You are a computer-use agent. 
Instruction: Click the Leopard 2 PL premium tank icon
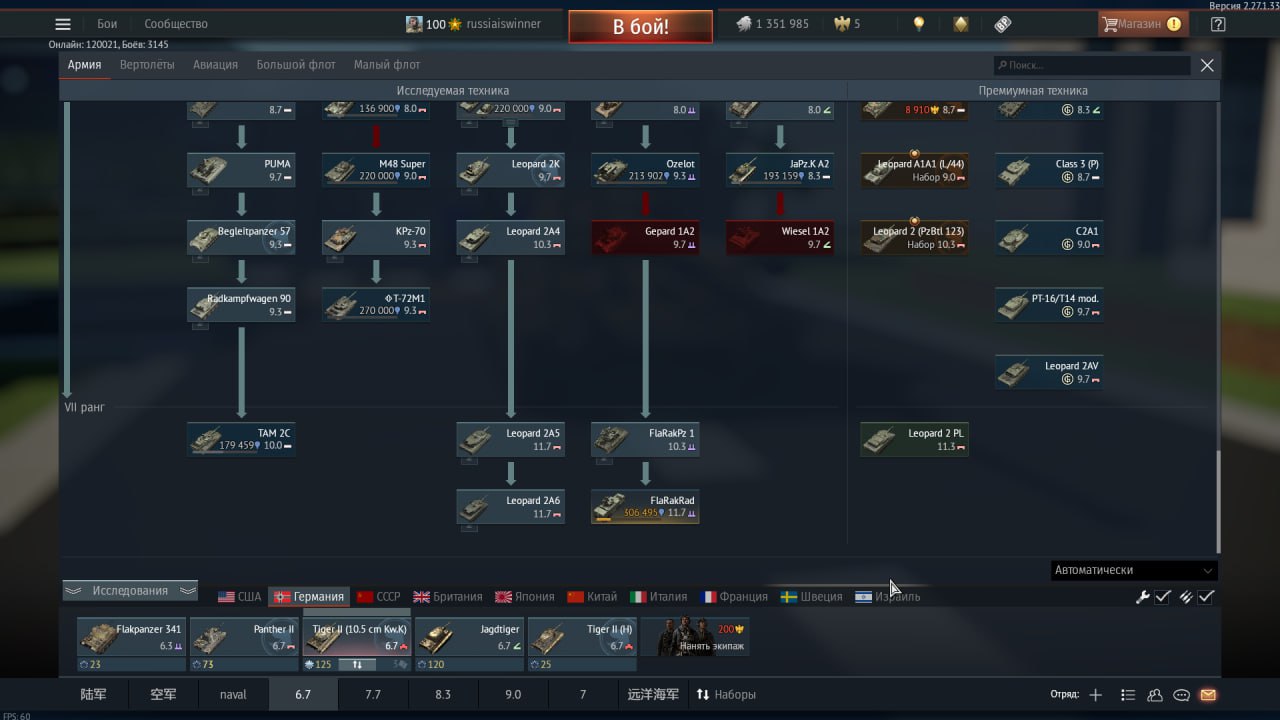coord(881,439)
